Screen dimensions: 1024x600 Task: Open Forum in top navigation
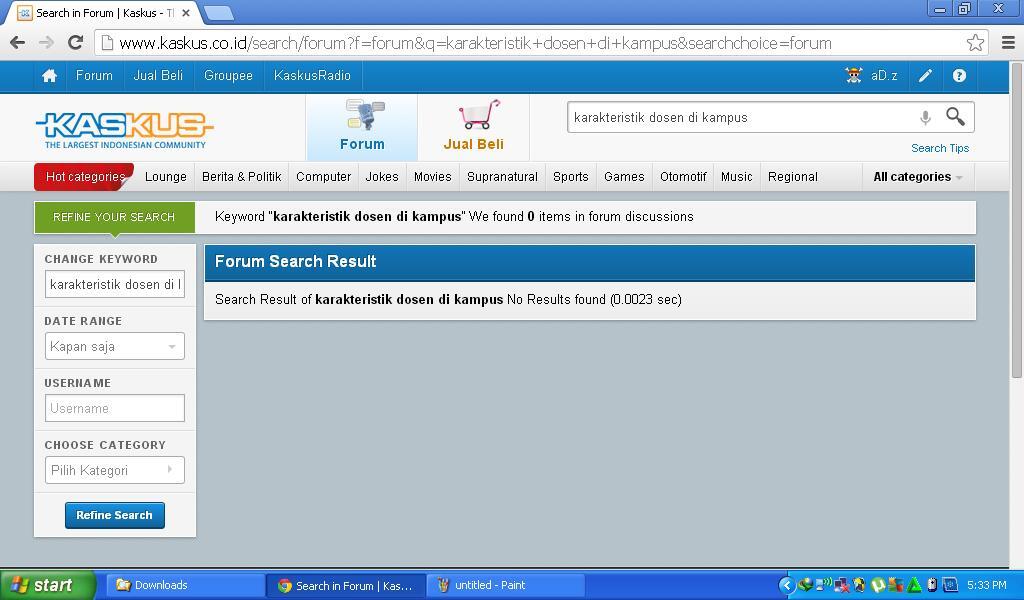tap(94, 76)
